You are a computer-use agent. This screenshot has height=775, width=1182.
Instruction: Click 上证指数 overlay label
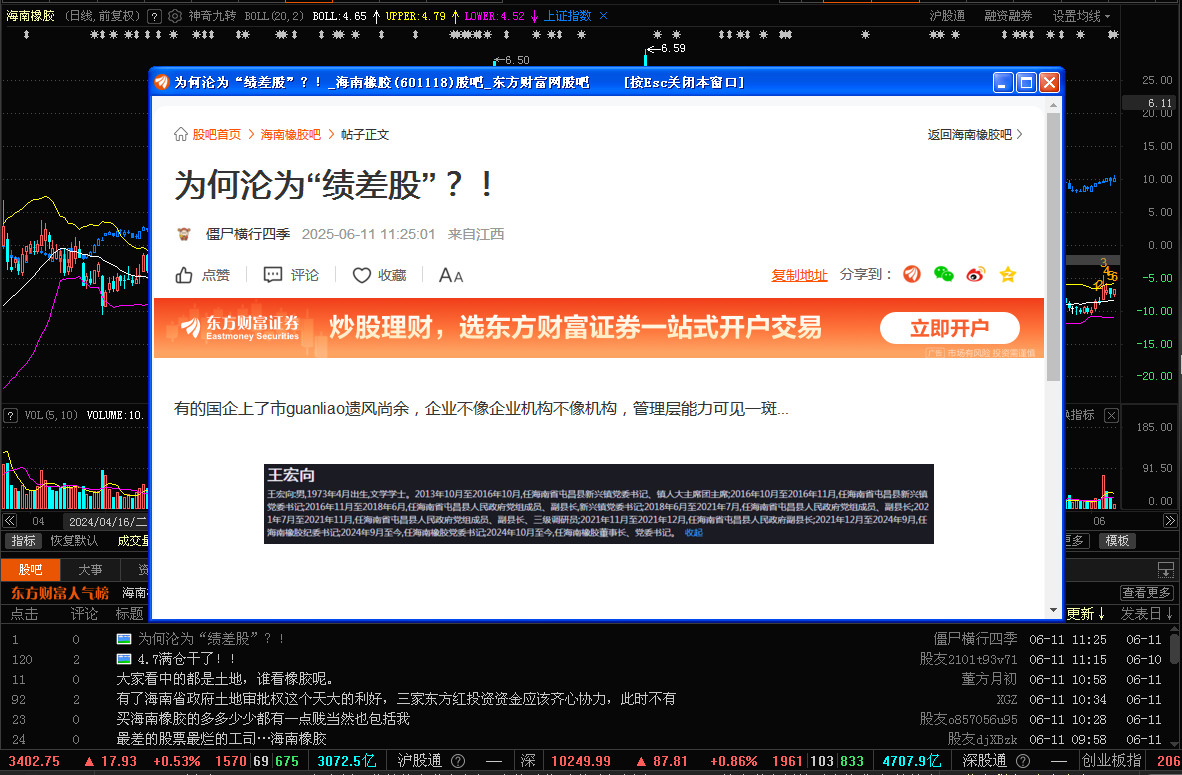(568, 16)
